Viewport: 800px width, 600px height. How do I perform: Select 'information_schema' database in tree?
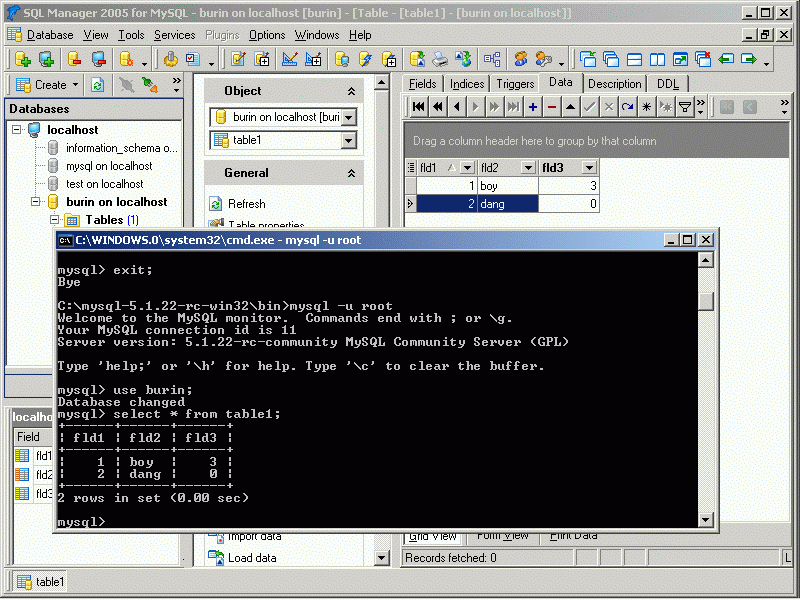[x=122, y=148]
